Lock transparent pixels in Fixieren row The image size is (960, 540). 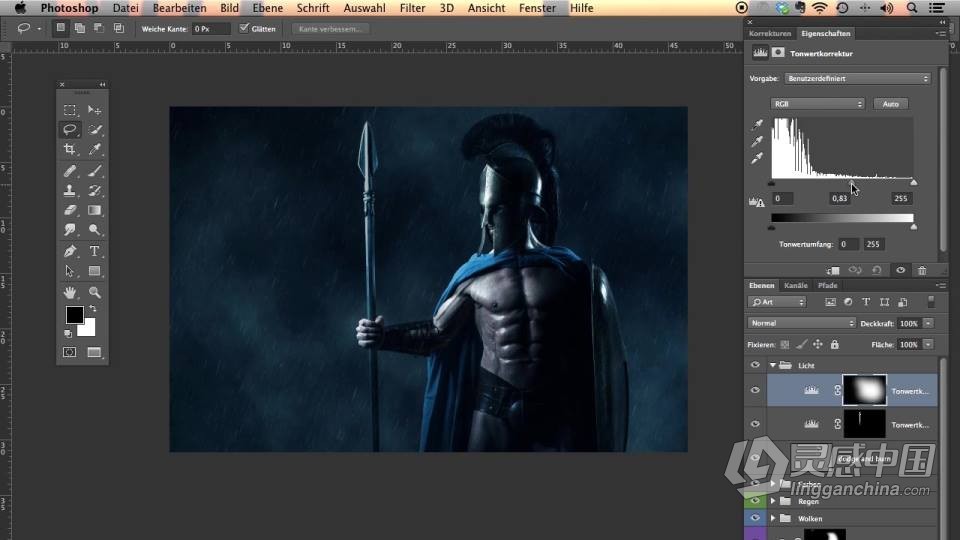(x=785, y=345)
